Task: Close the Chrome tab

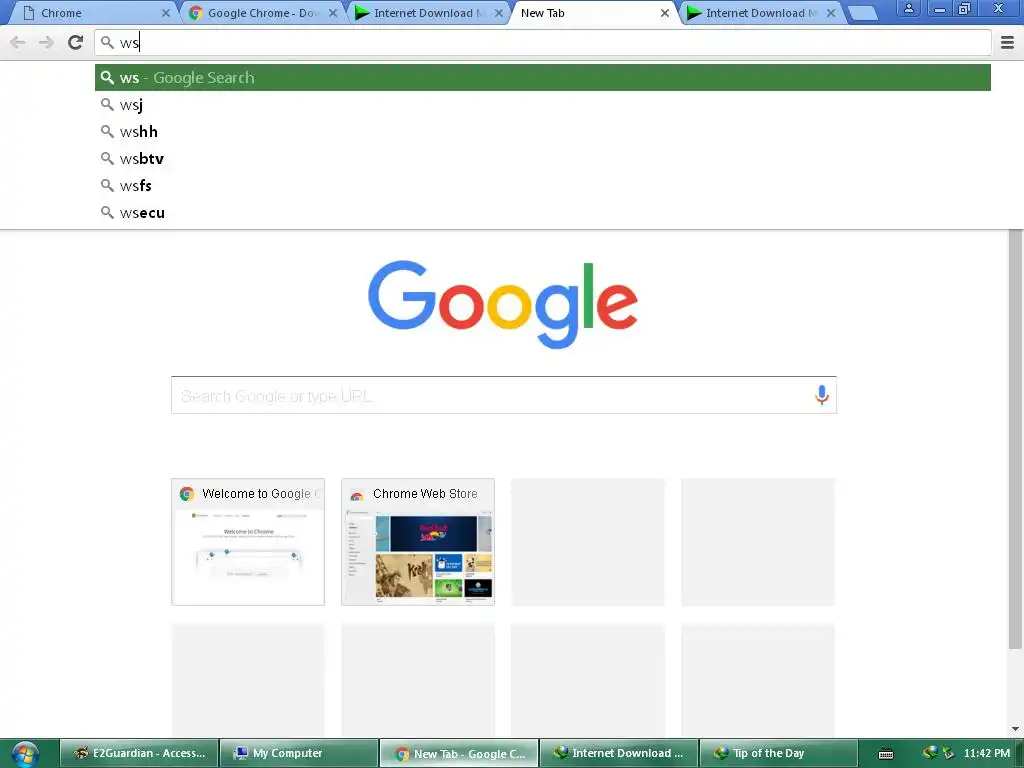Action: (166, 13)
